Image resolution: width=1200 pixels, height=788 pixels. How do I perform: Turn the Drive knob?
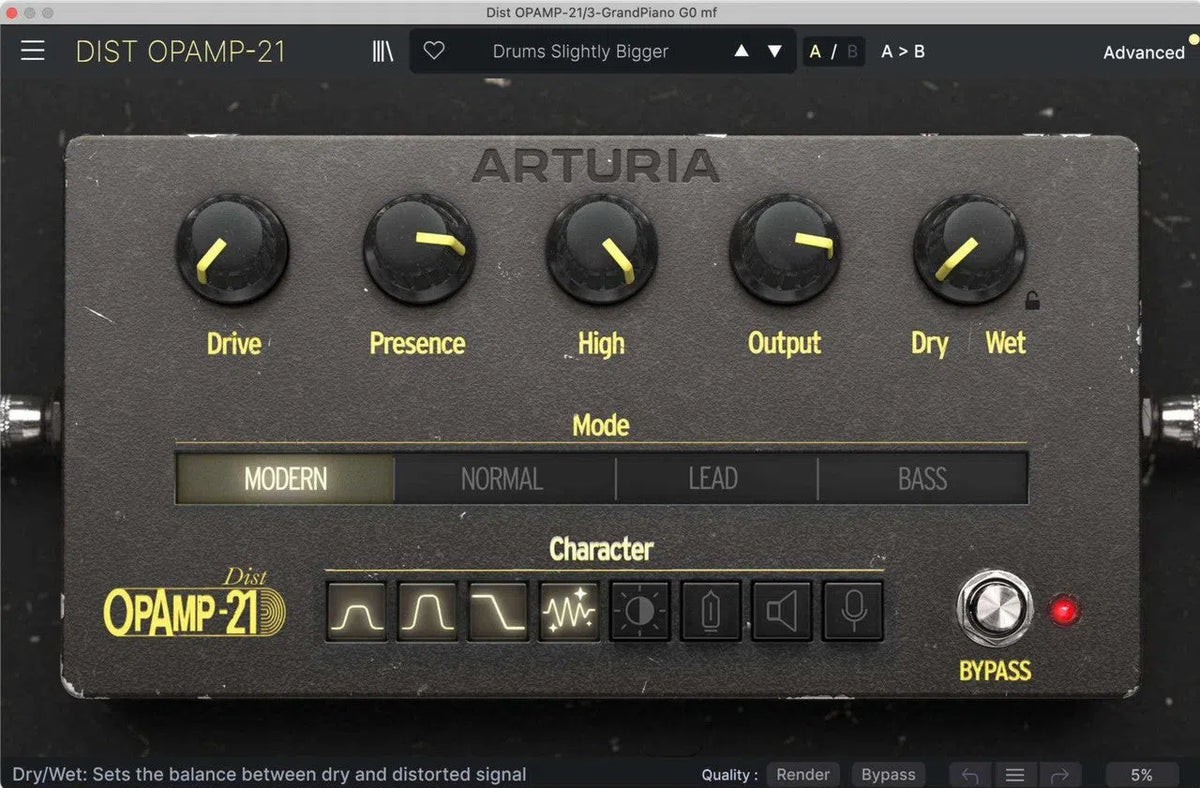tap(233, 250)
